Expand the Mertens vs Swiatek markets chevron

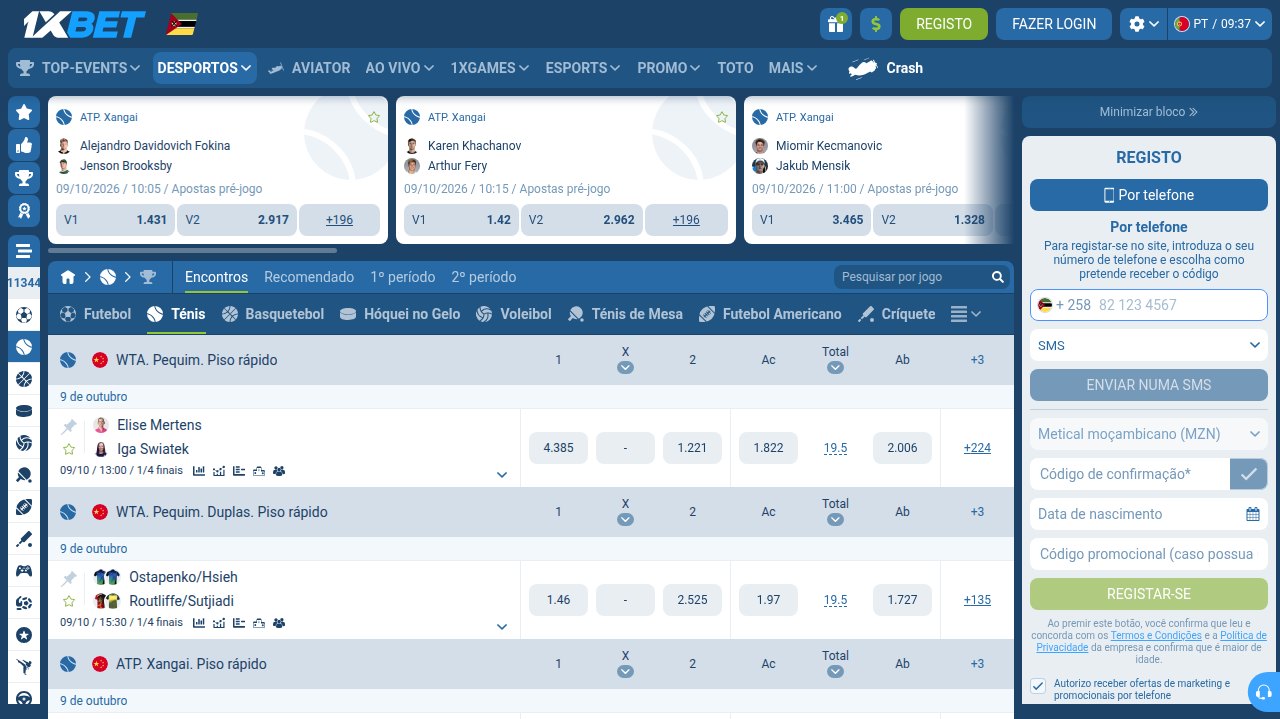tap(502, 475)
